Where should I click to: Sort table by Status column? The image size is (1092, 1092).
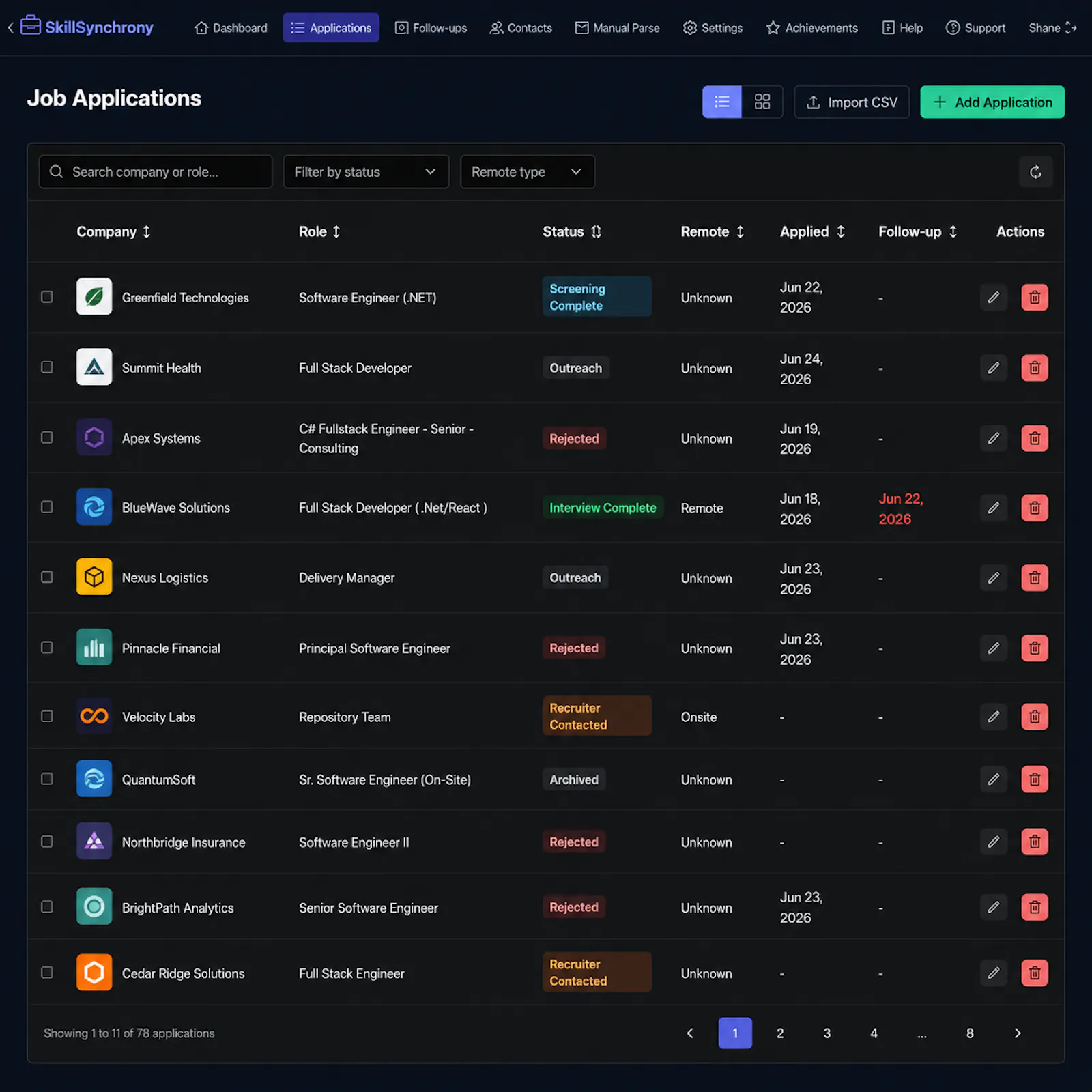tap(572, 232)
